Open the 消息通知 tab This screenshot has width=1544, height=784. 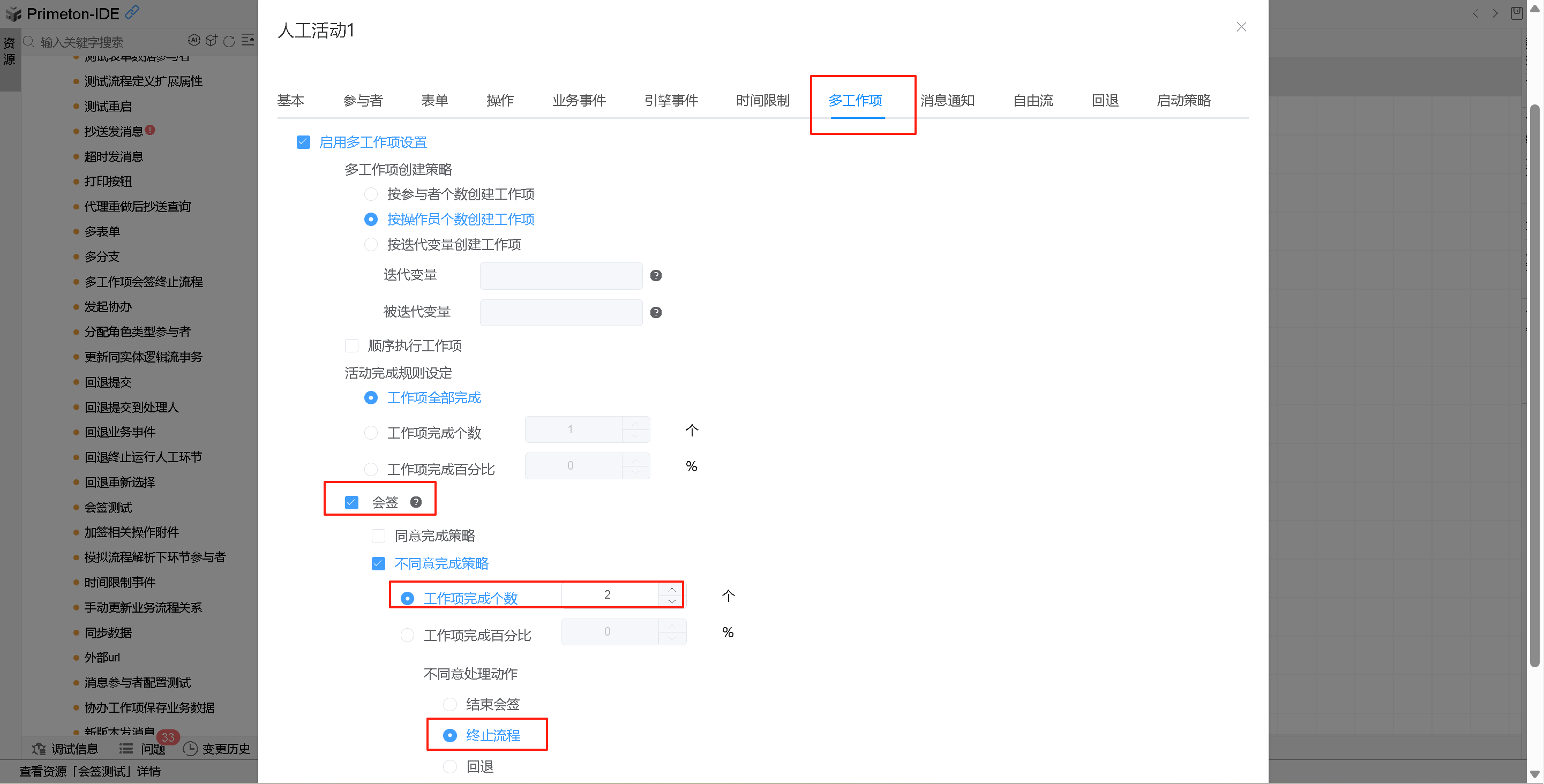pos(947,101)
